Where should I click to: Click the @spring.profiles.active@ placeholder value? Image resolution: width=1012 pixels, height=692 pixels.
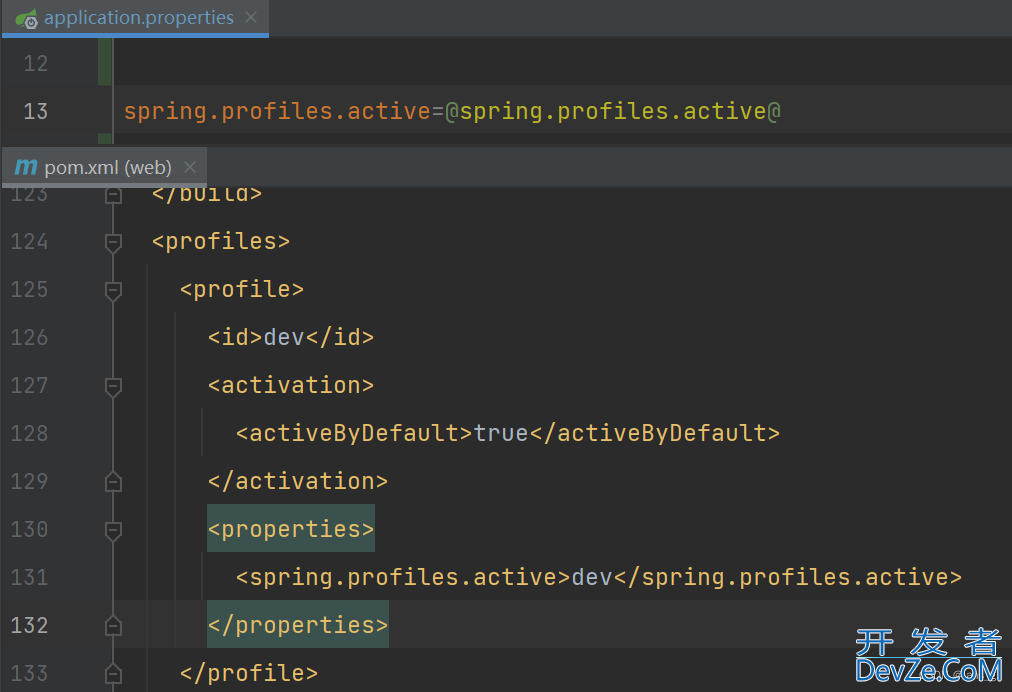613,111
